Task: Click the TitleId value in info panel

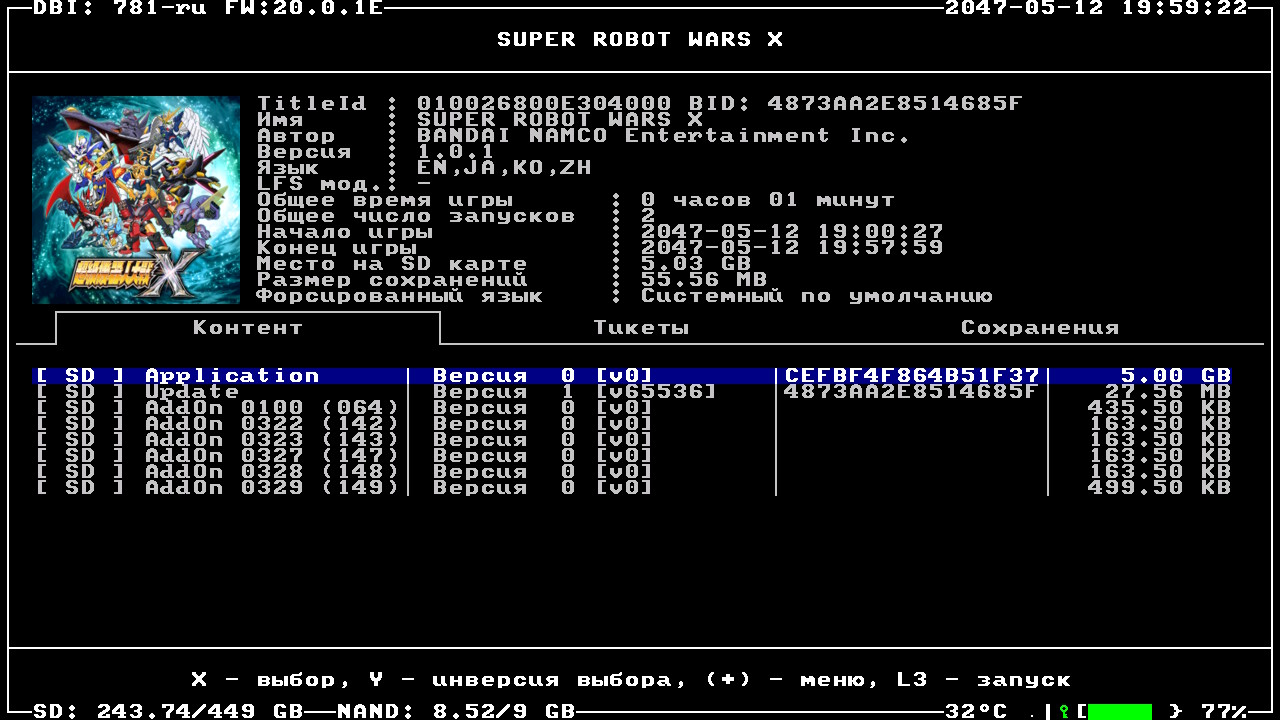Action: point(544,104)
